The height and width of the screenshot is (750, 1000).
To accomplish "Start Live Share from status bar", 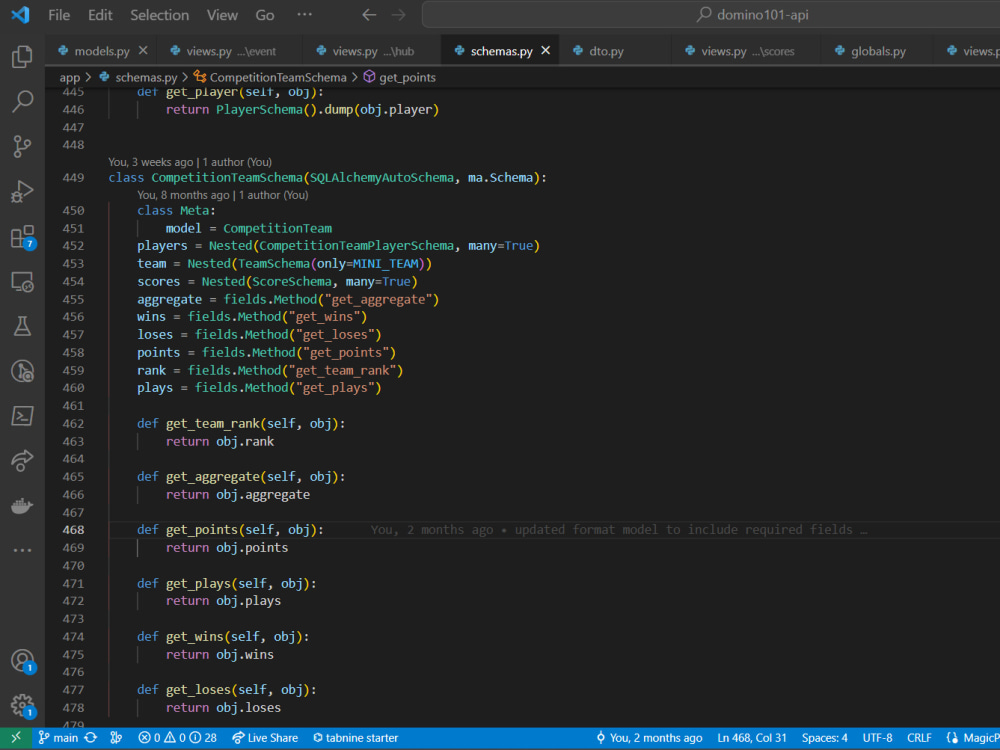I will pos(265,738).
